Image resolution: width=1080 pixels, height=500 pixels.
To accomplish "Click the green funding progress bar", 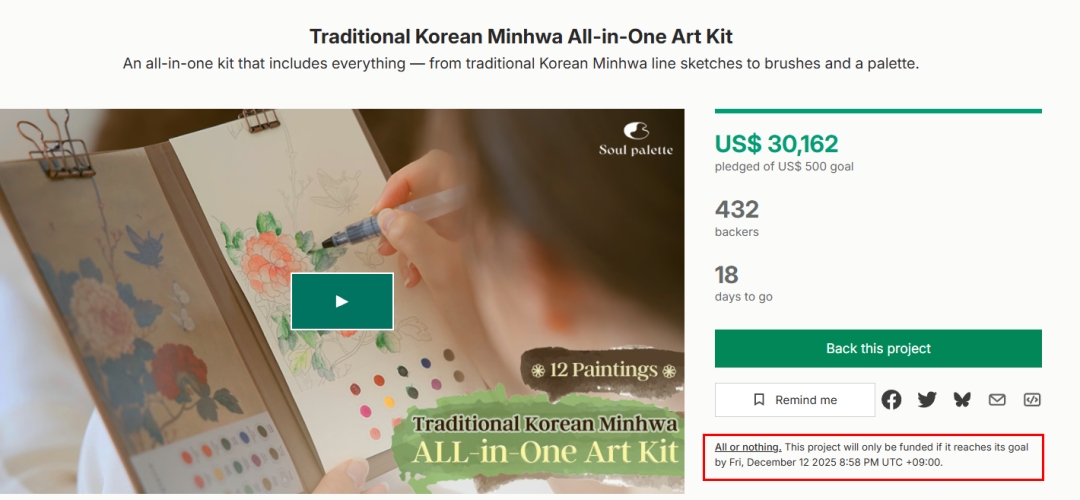I will 878,111.
